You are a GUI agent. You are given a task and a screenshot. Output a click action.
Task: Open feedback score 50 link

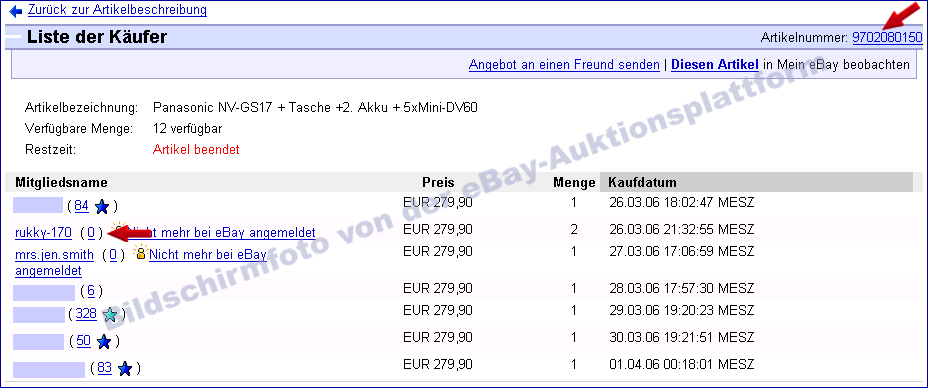tap(83, 341)
